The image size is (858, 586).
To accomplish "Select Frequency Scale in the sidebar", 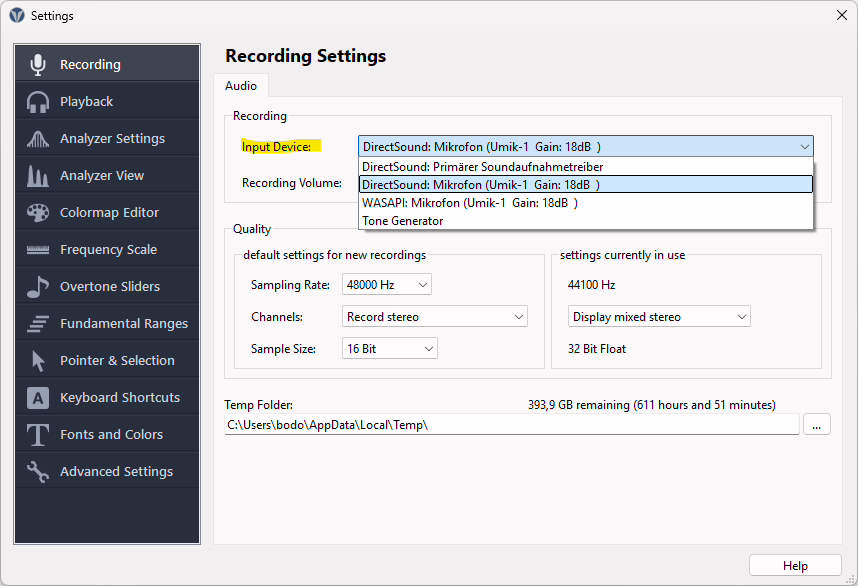I will tap(37, 248).
